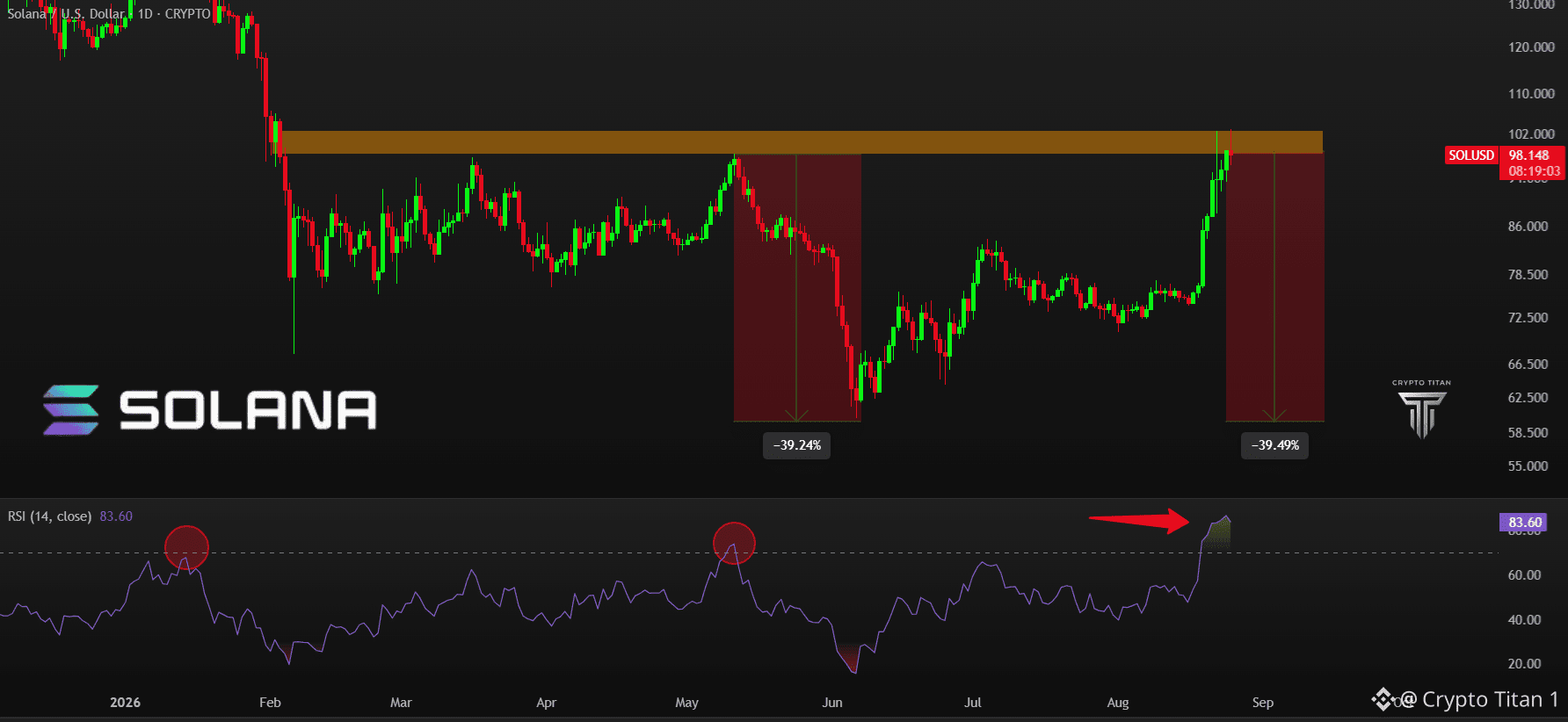The height and width of the screenshot is (722, 1568).
Task: Click the 2026 year marker on time axis
Action: coord(125,703)
